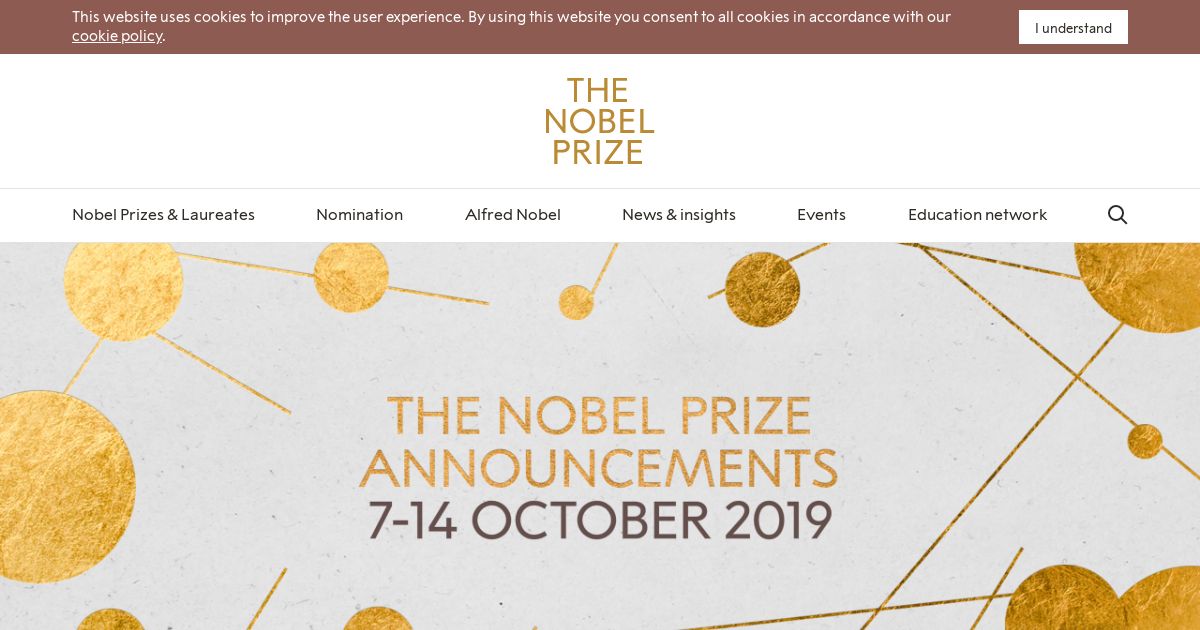Open Education network menu item
Screen dimensions: 1200x630
[977, 214]
